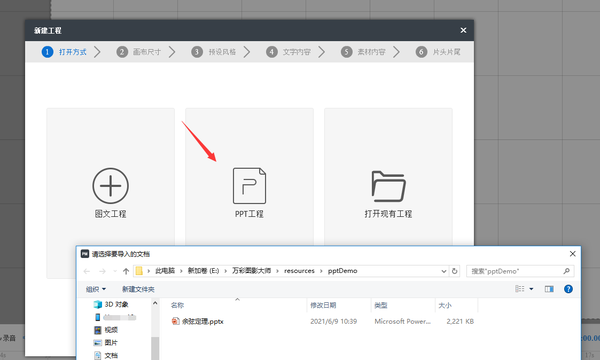The width and height of the screenshot is (600, 360).
Task: Refresh the pptDemo folder view
Action: click(x=455, y=271)
